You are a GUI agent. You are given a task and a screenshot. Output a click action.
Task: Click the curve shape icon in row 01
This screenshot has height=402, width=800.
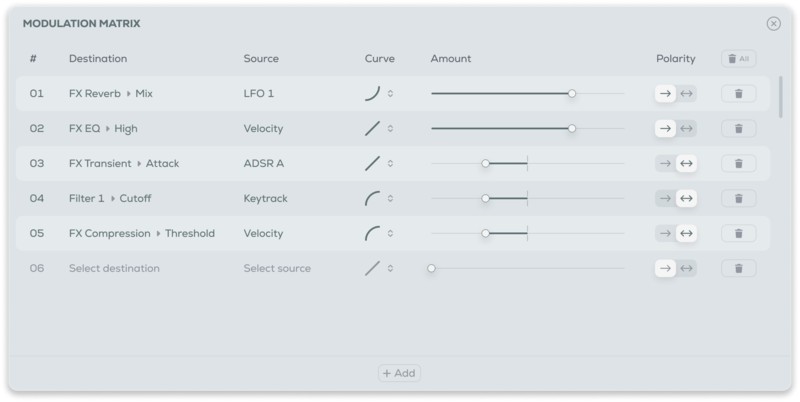click(372, 94)
